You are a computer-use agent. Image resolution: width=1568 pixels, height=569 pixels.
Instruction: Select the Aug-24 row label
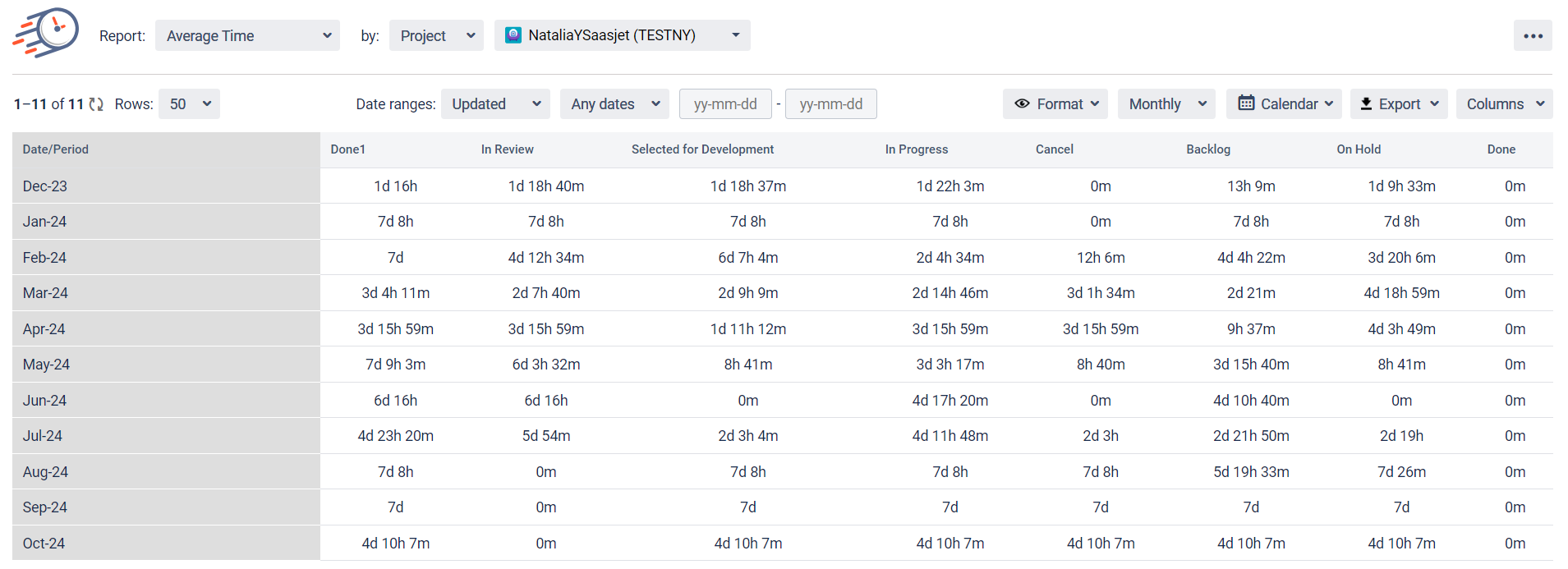click(46, 472)
